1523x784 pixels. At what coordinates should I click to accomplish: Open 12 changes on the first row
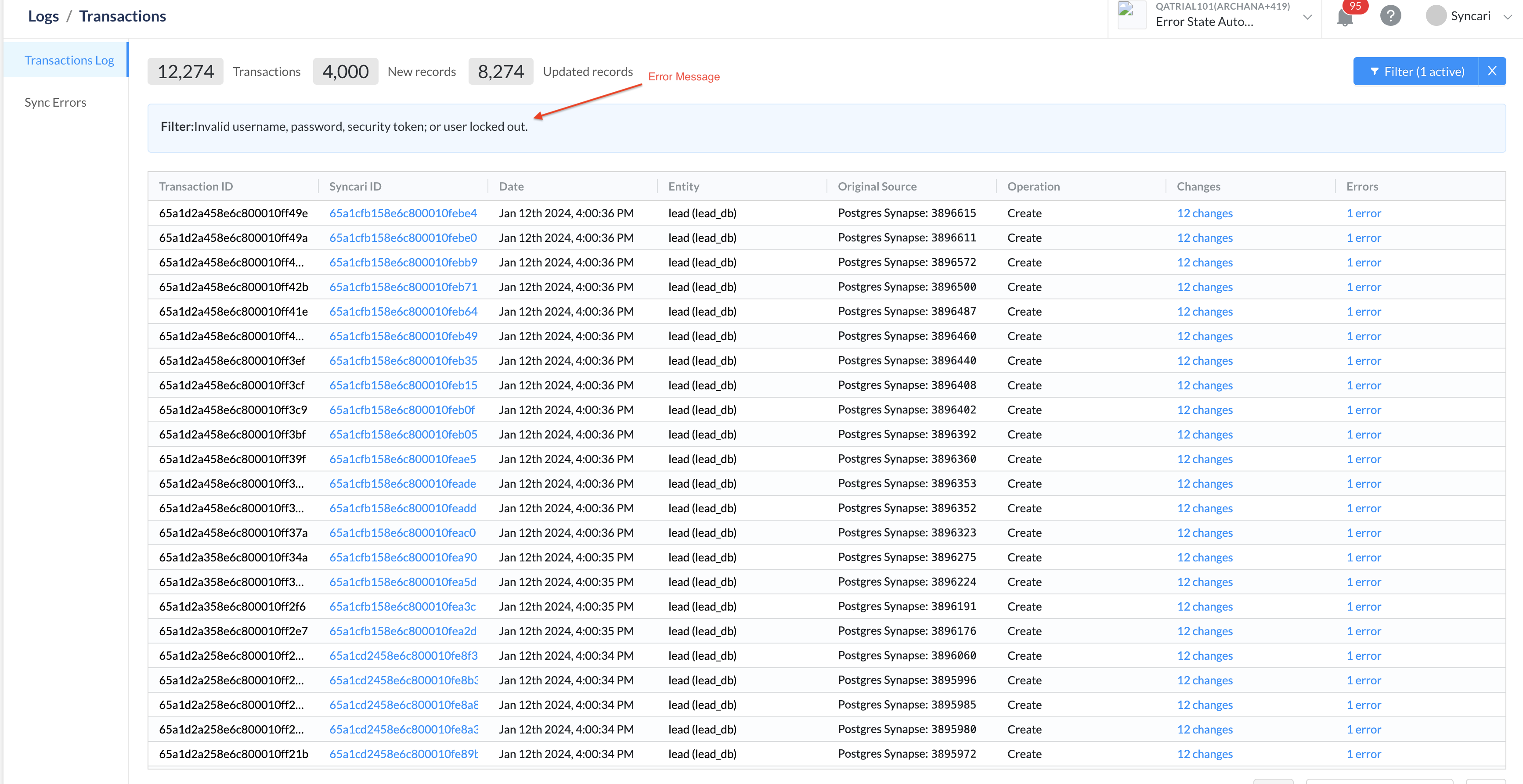pyautogui.click(x=1205, y=213)
